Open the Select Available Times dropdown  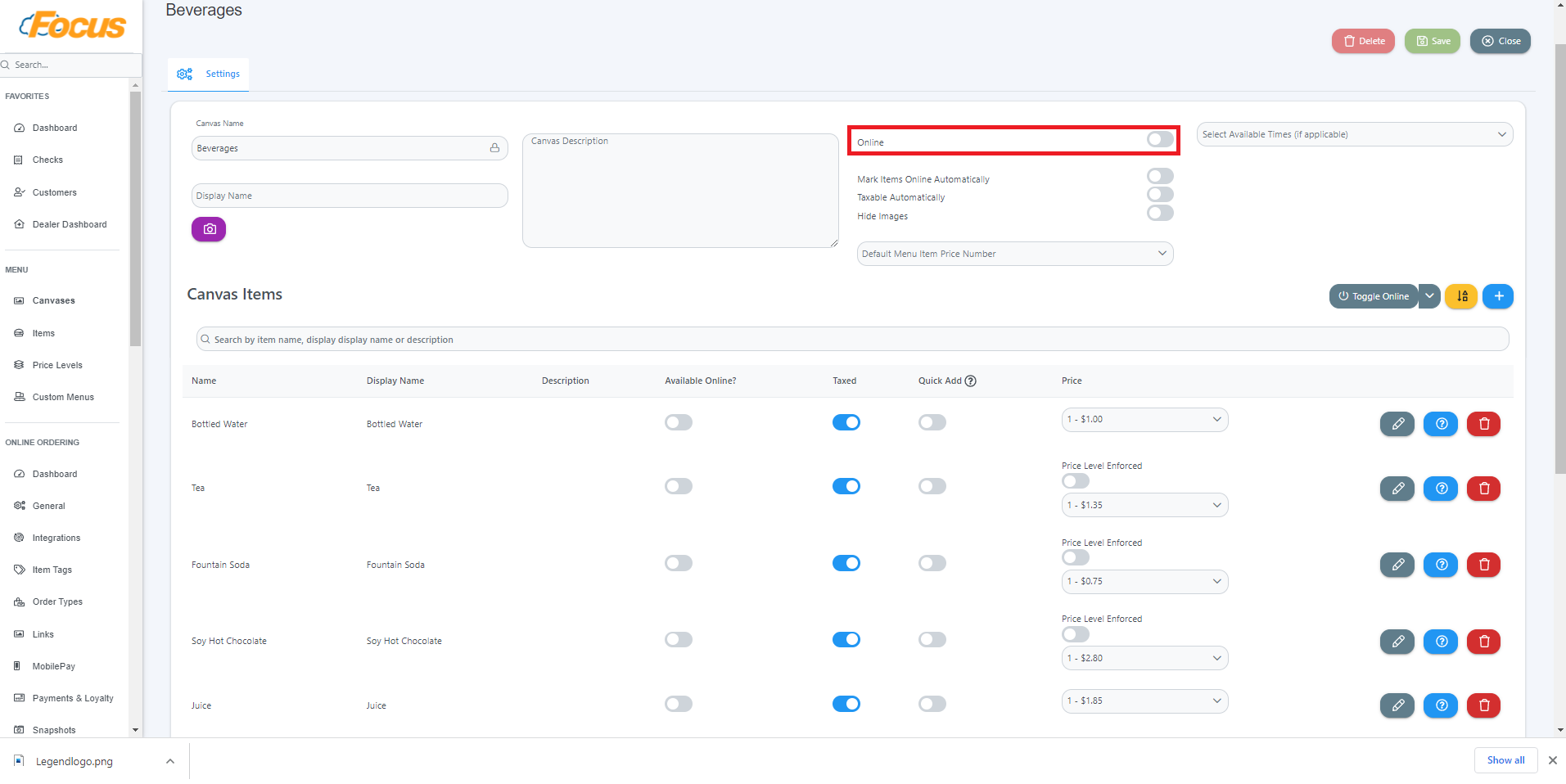click(x=1353, y=133)
